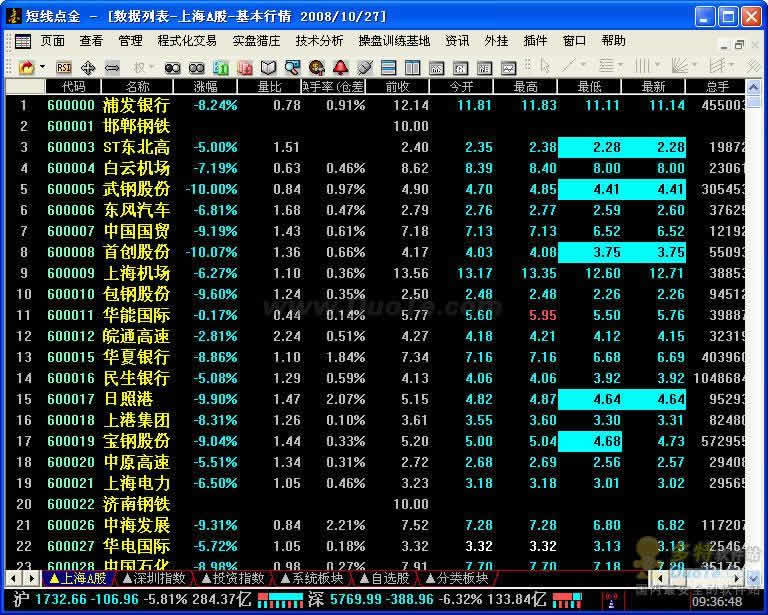Click the second binoculars-style toolbar icon
Screen dimensions: 768x615
click(x=196, y=68)
